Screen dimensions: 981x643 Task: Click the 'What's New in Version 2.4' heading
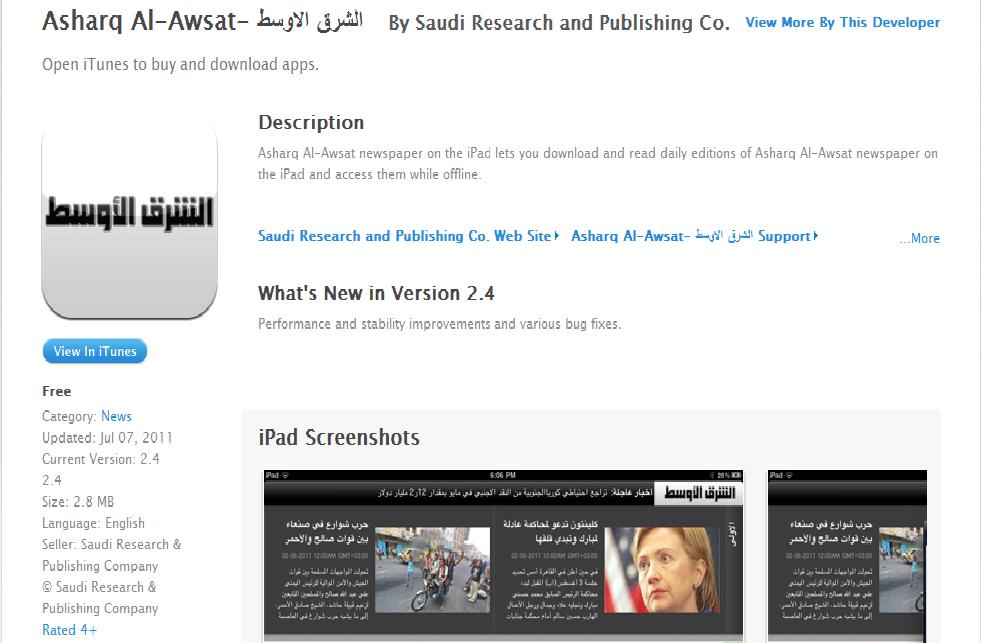376,293
